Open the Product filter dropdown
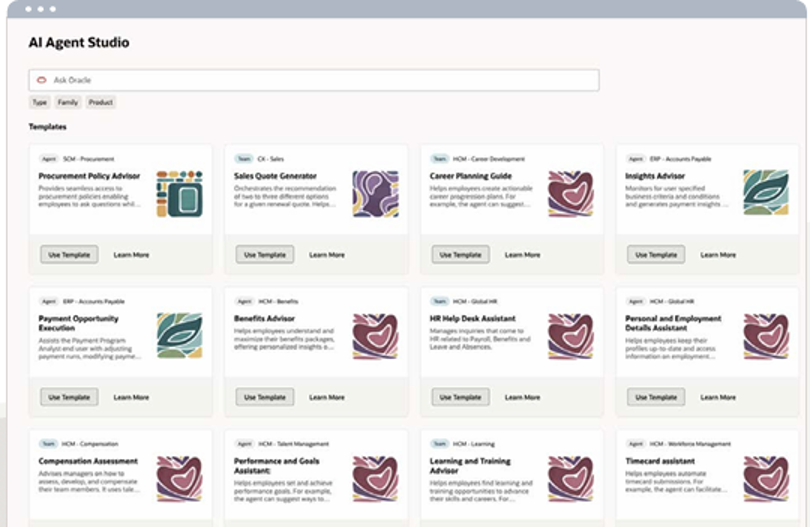This screenshot has height=528, width=810. (x=101, y=102)
